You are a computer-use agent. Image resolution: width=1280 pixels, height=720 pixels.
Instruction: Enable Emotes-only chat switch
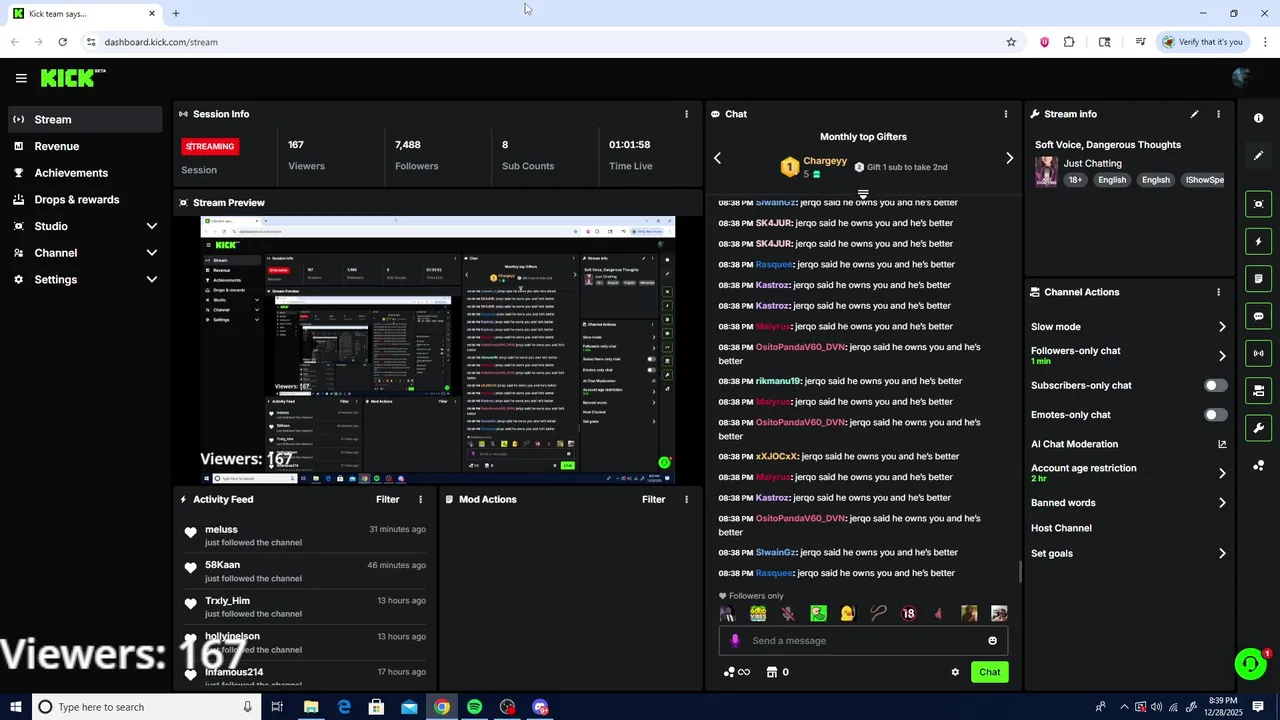[1215, 415]
